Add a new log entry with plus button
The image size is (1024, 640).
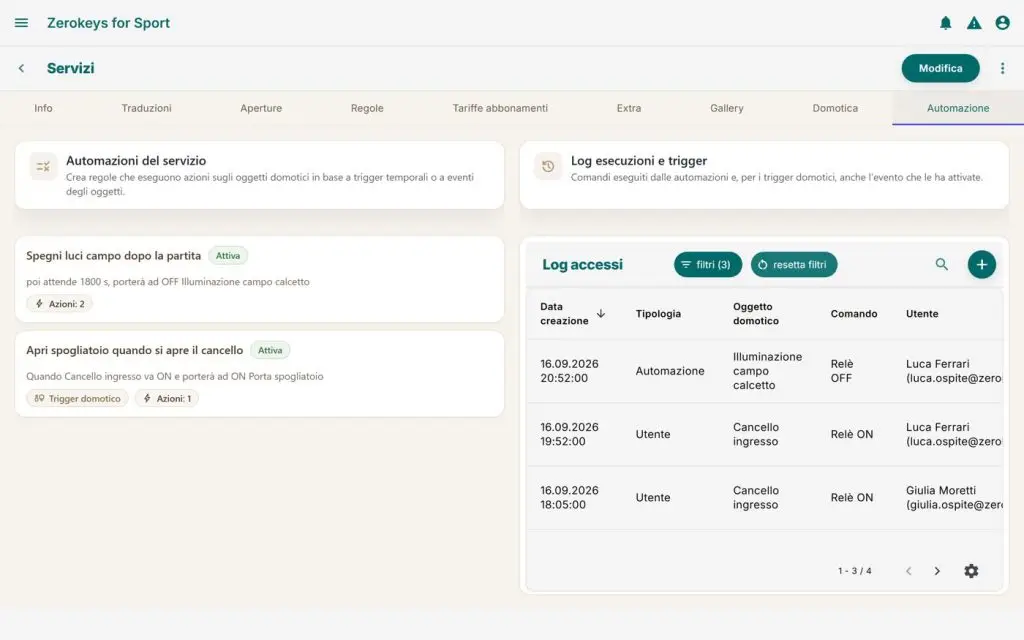pos(982,264)
